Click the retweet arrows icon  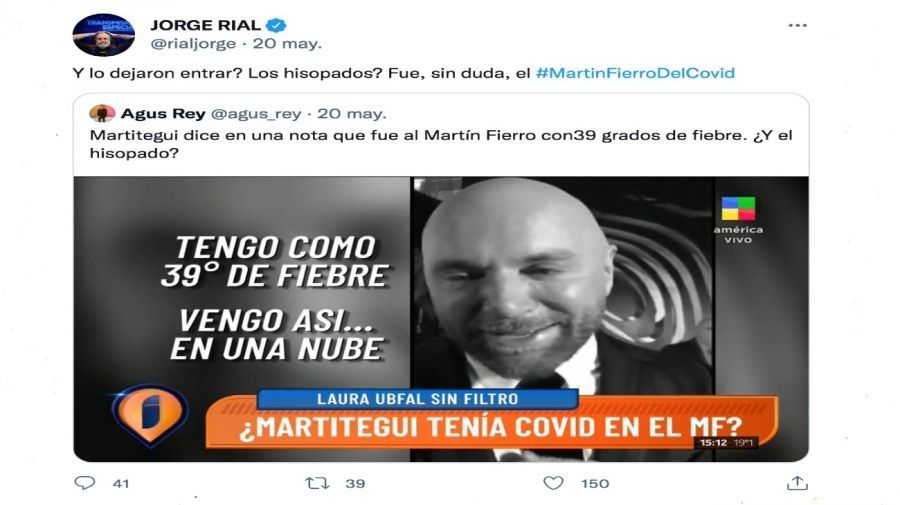[x=317, y=483]
